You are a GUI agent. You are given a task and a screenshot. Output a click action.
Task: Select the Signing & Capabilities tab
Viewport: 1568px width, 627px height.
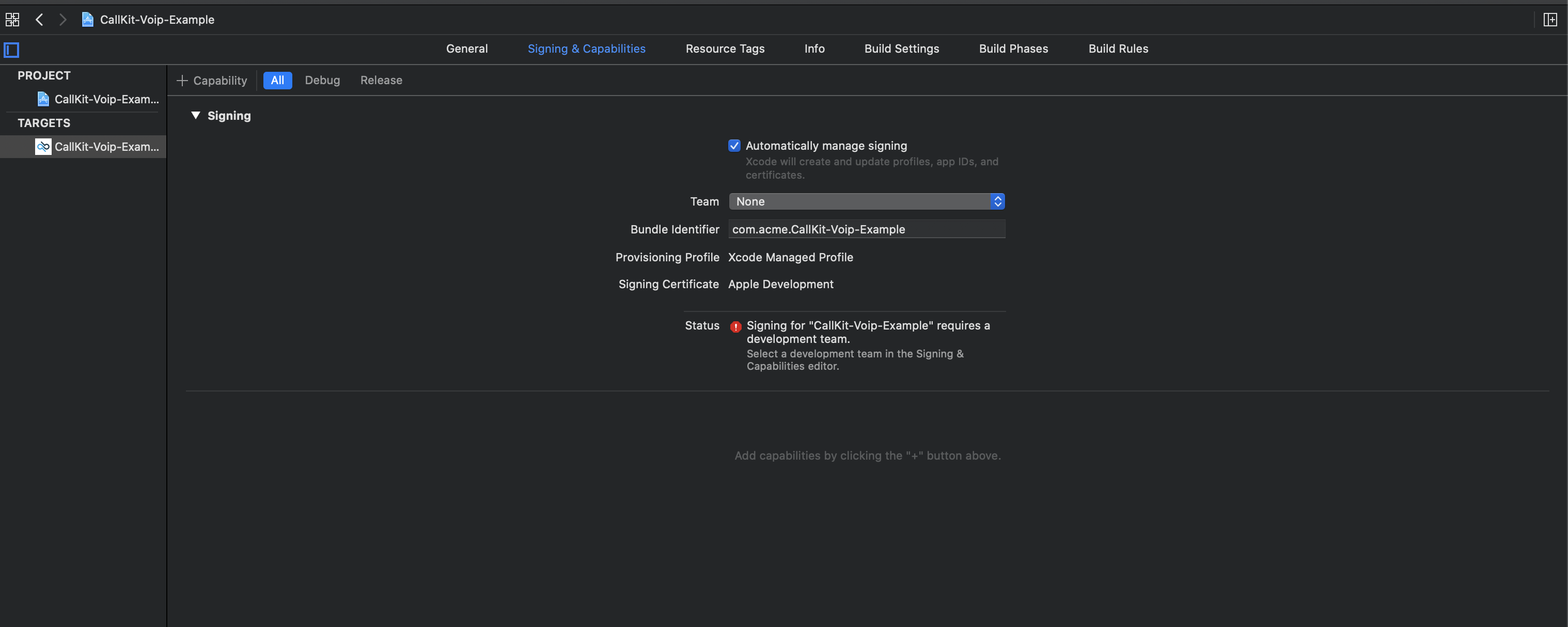[x=586, y=49]
